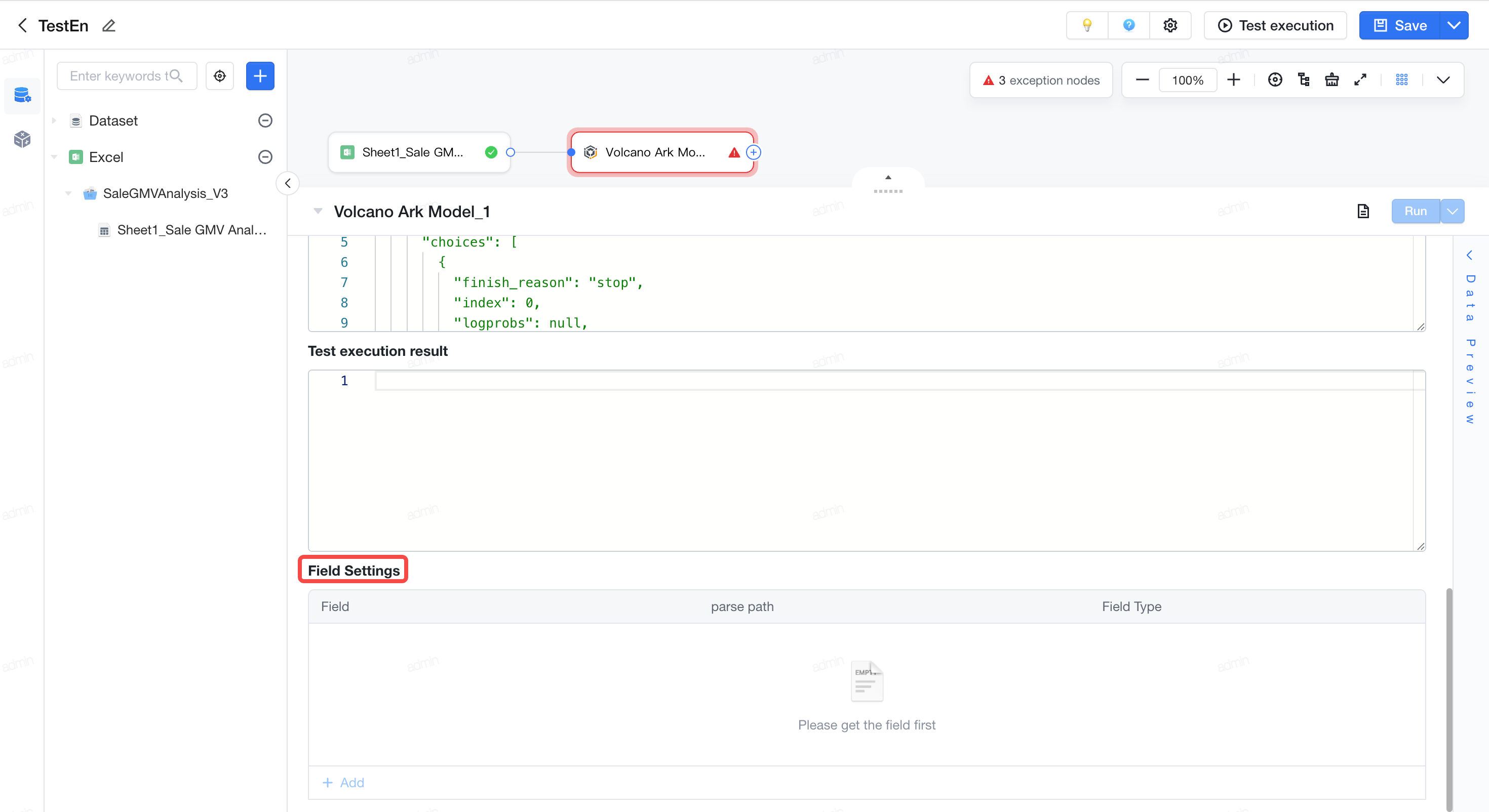Collapse the Volcano Ark Model_1 panel triangle

318,211
